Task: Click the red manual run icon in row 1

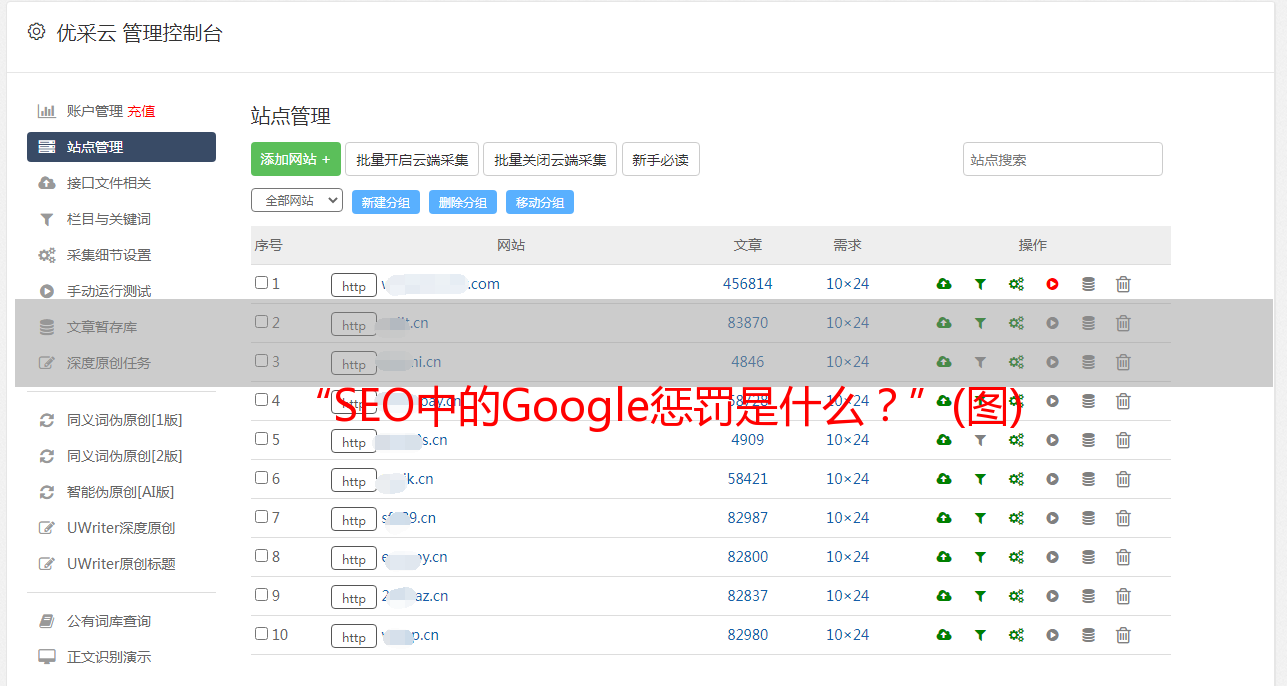Action: [1052, 284]
